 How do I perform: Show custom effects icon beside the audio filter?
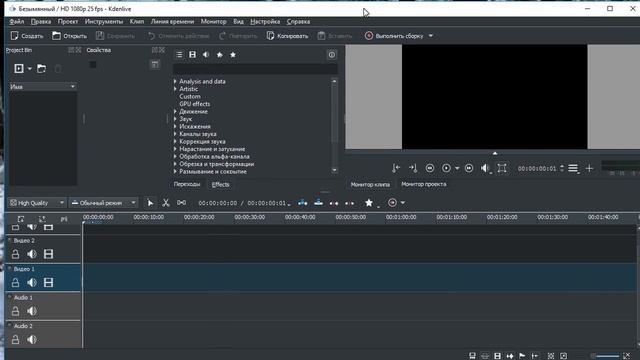point(220,55)
